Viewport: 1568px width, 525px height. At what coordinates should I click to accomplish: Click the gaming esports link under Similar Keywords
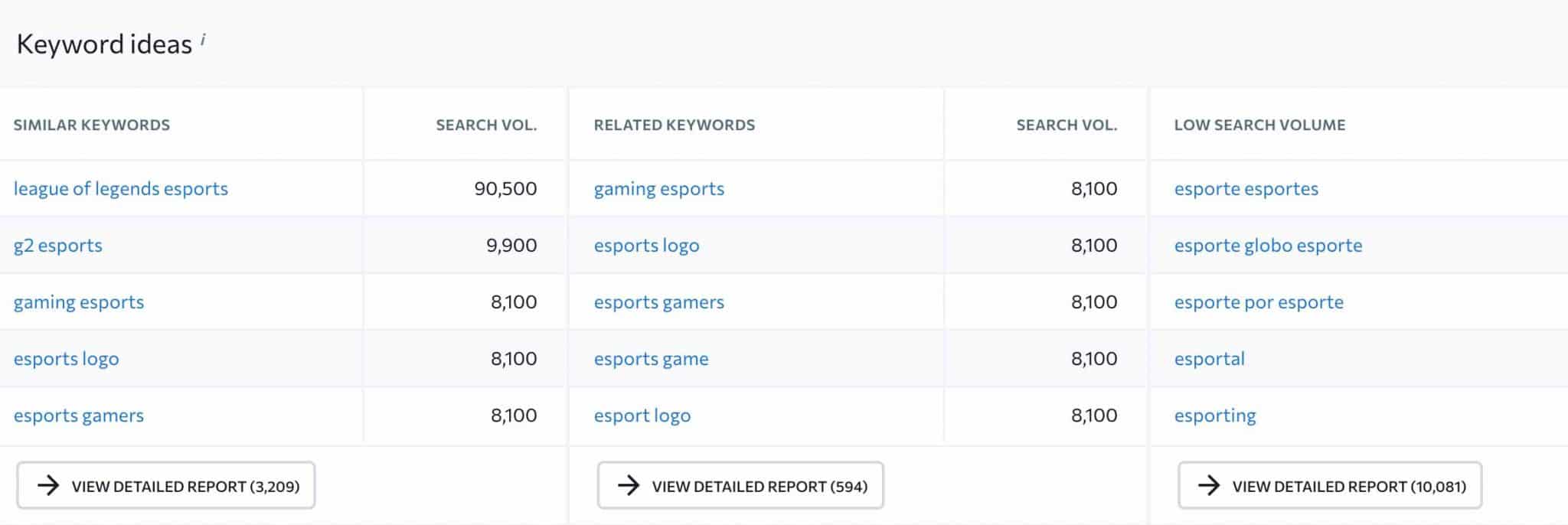point(78,302)
